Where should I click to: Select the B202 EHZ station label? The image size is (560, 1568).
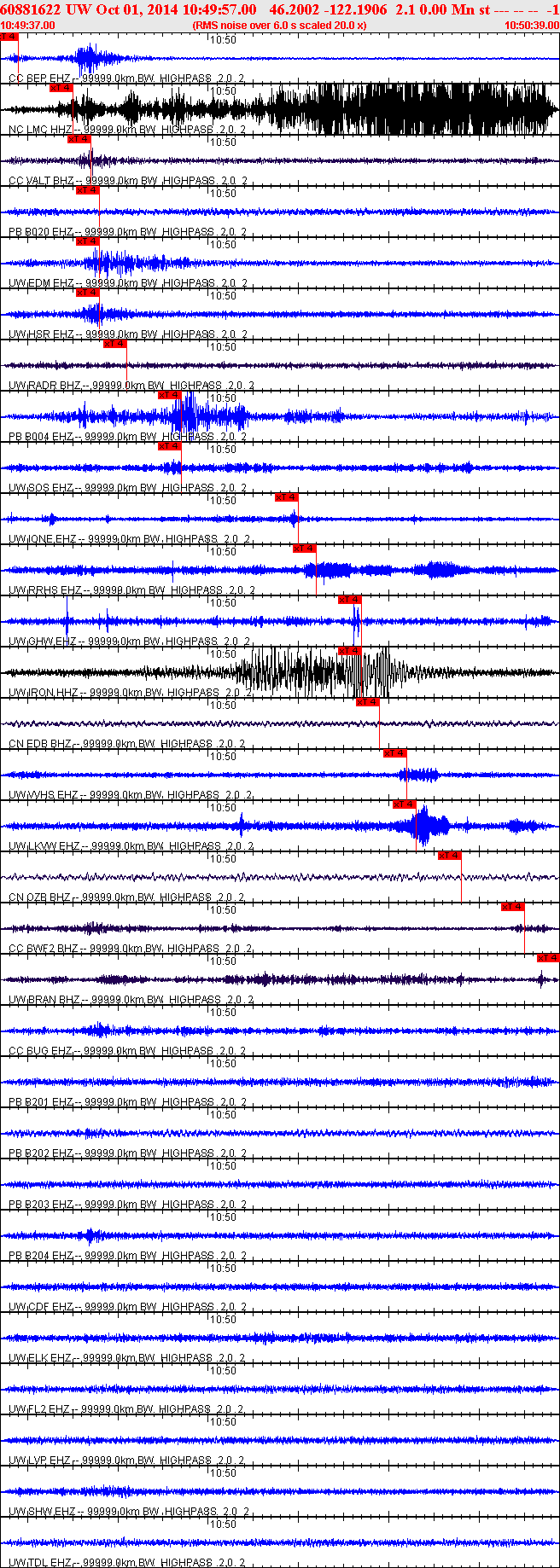[127, 1153]
